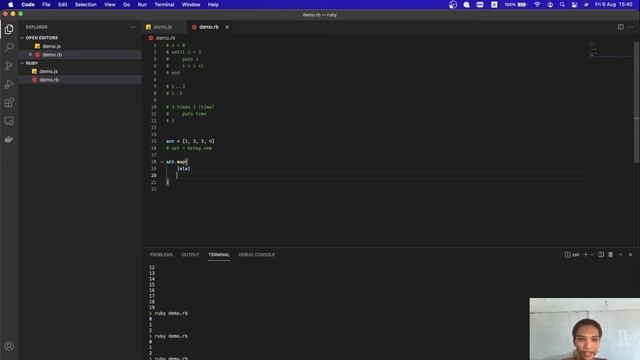Split the terminal panel
Viewport: 640px width, 360px height.
pyautogui.click(x=601, y=254)
